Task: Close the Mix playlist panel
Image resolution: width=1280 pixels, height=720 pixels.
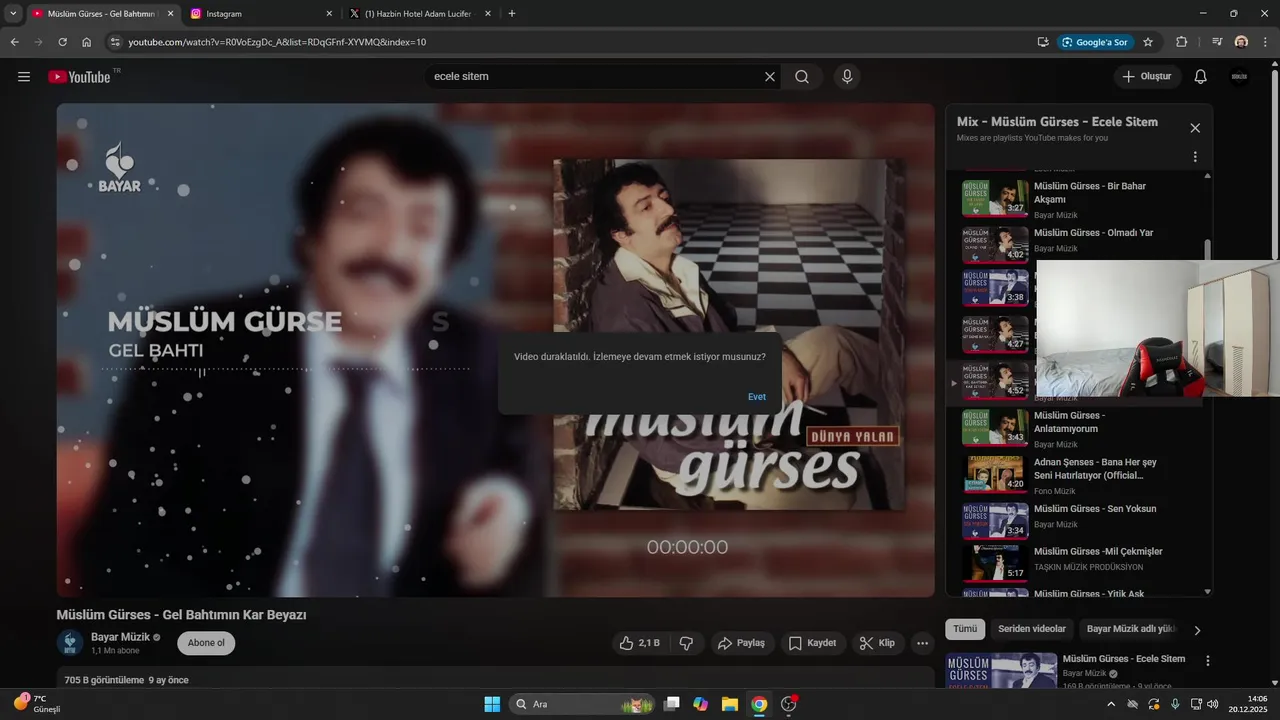Action: pos(1195,128)
